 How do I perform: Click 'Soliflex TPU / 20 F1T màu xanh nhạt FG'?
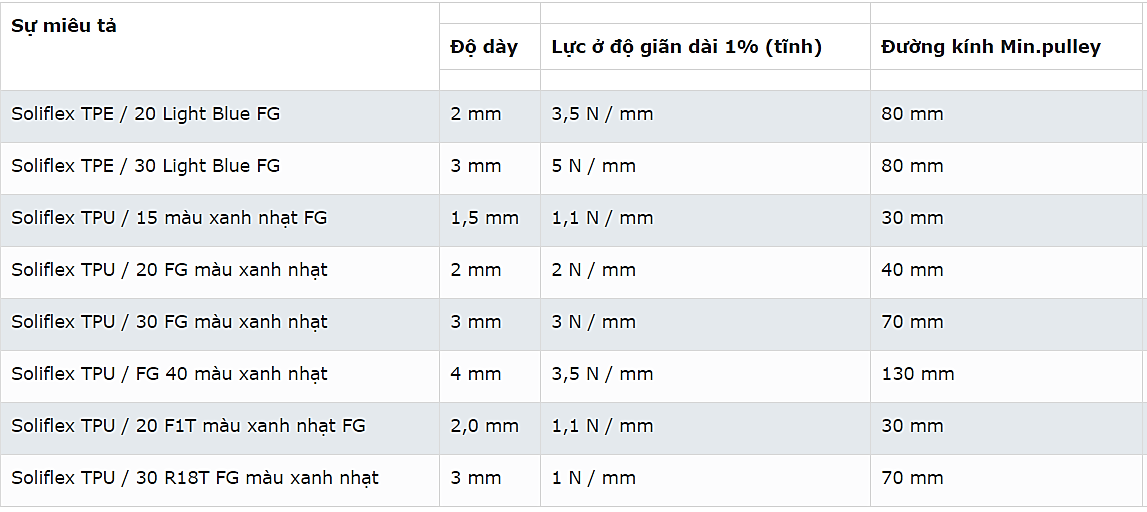188,426
